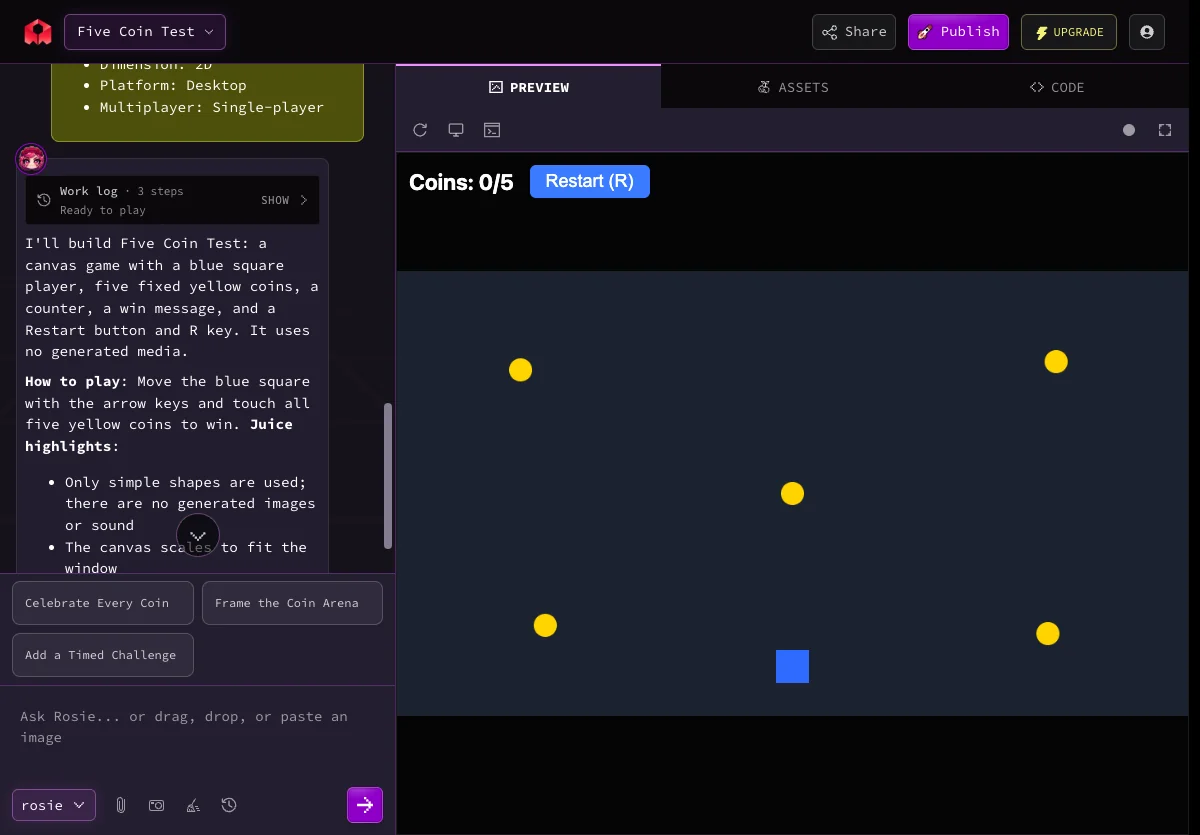Send the message with arrow button
The height and width of the screenshot is (835, 1200).
pos(365,805)
